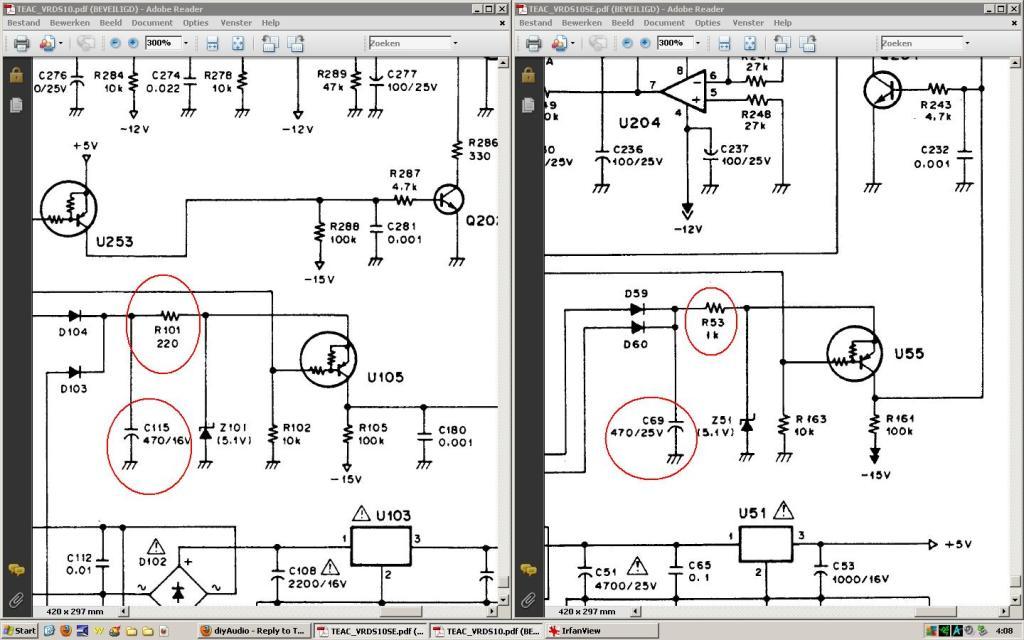Expand the zoom percentage dropdown in the VRDS10 window

(185, 43)
